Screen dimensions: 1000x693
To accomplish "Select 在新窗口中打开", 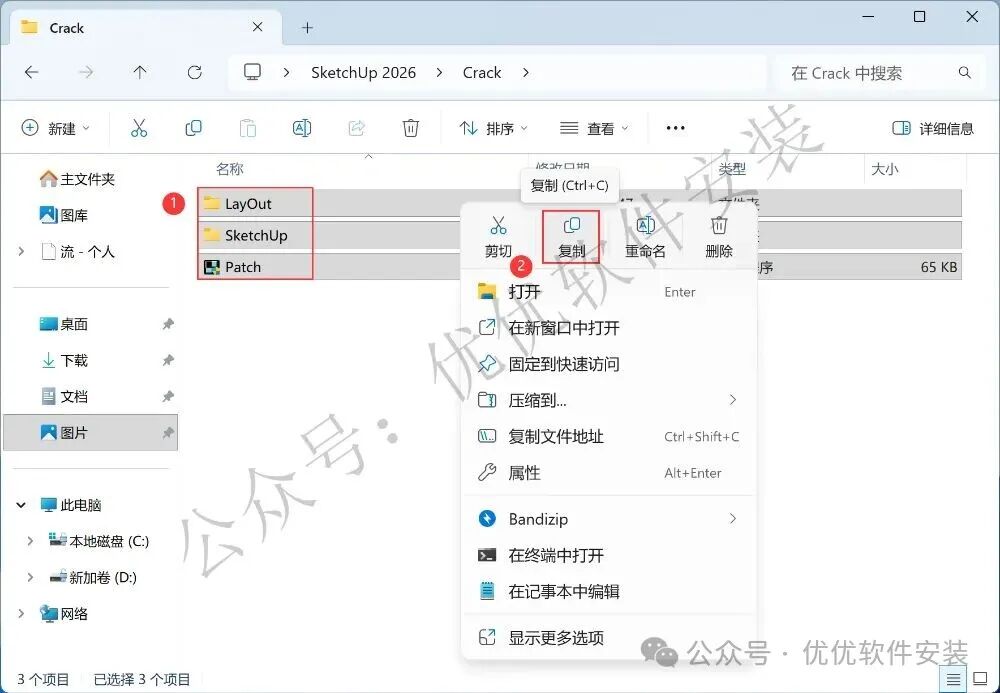I will pos(608,328).
